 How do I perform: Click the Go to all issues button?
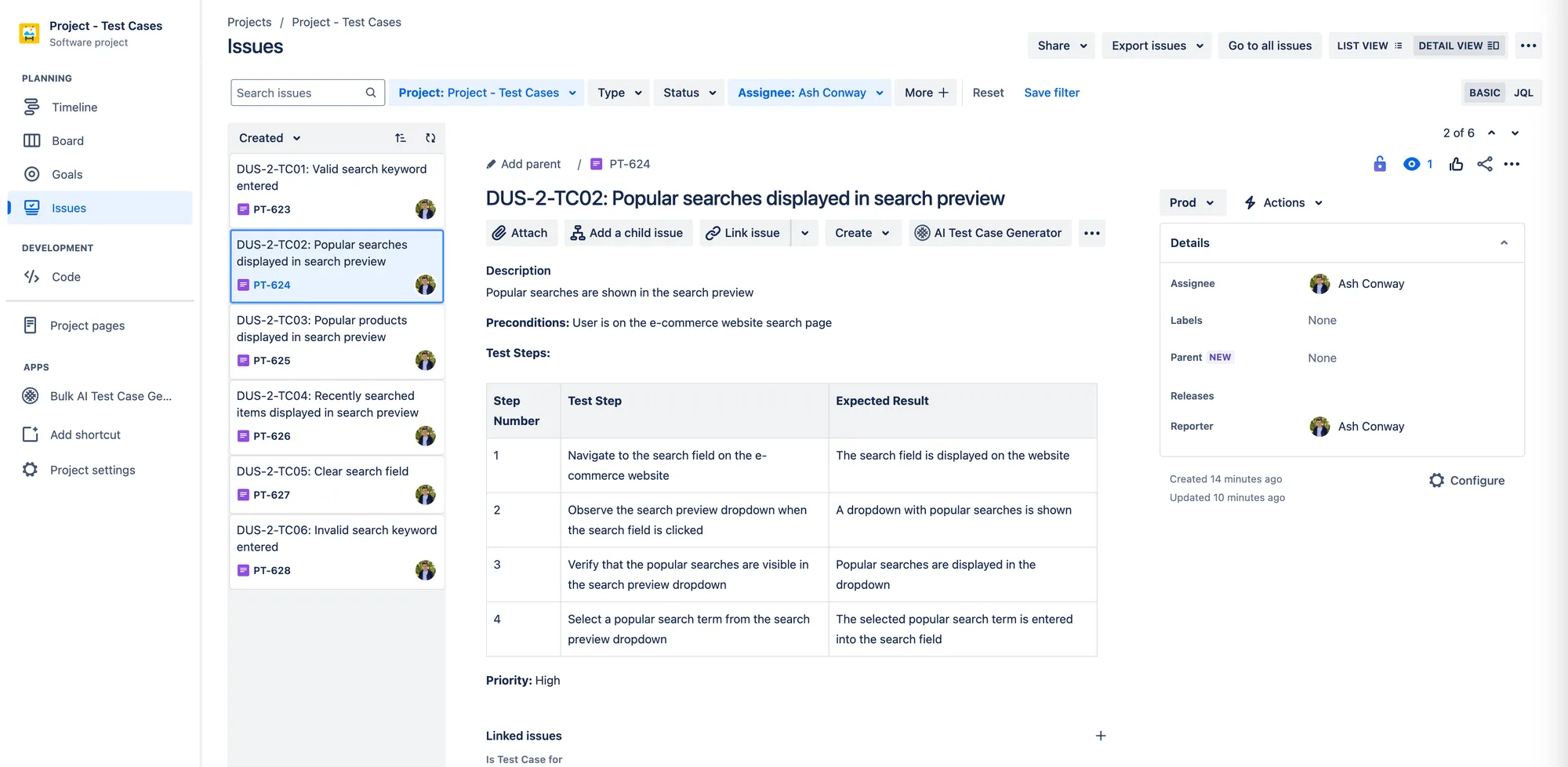(x=1269, y=45)
